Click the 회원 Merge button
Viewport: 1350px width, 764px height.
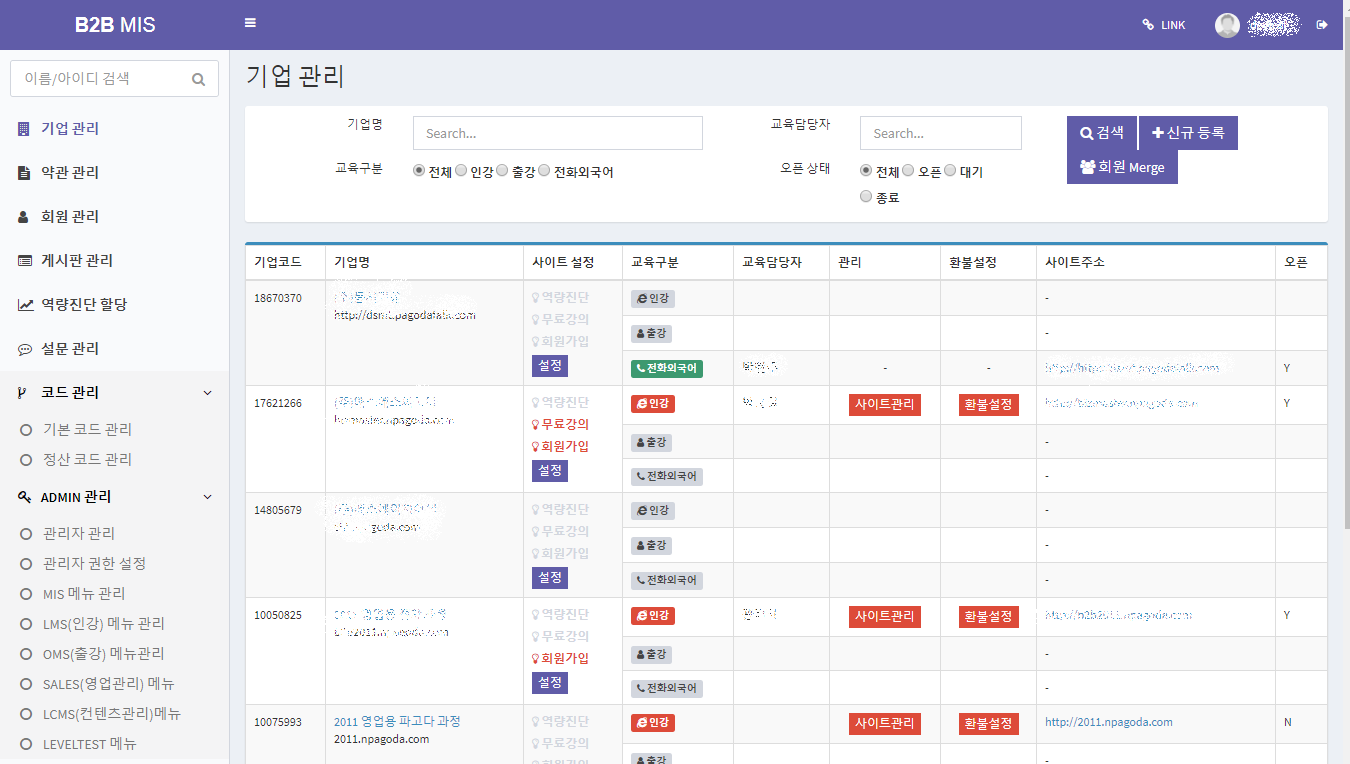(1122, 167)
